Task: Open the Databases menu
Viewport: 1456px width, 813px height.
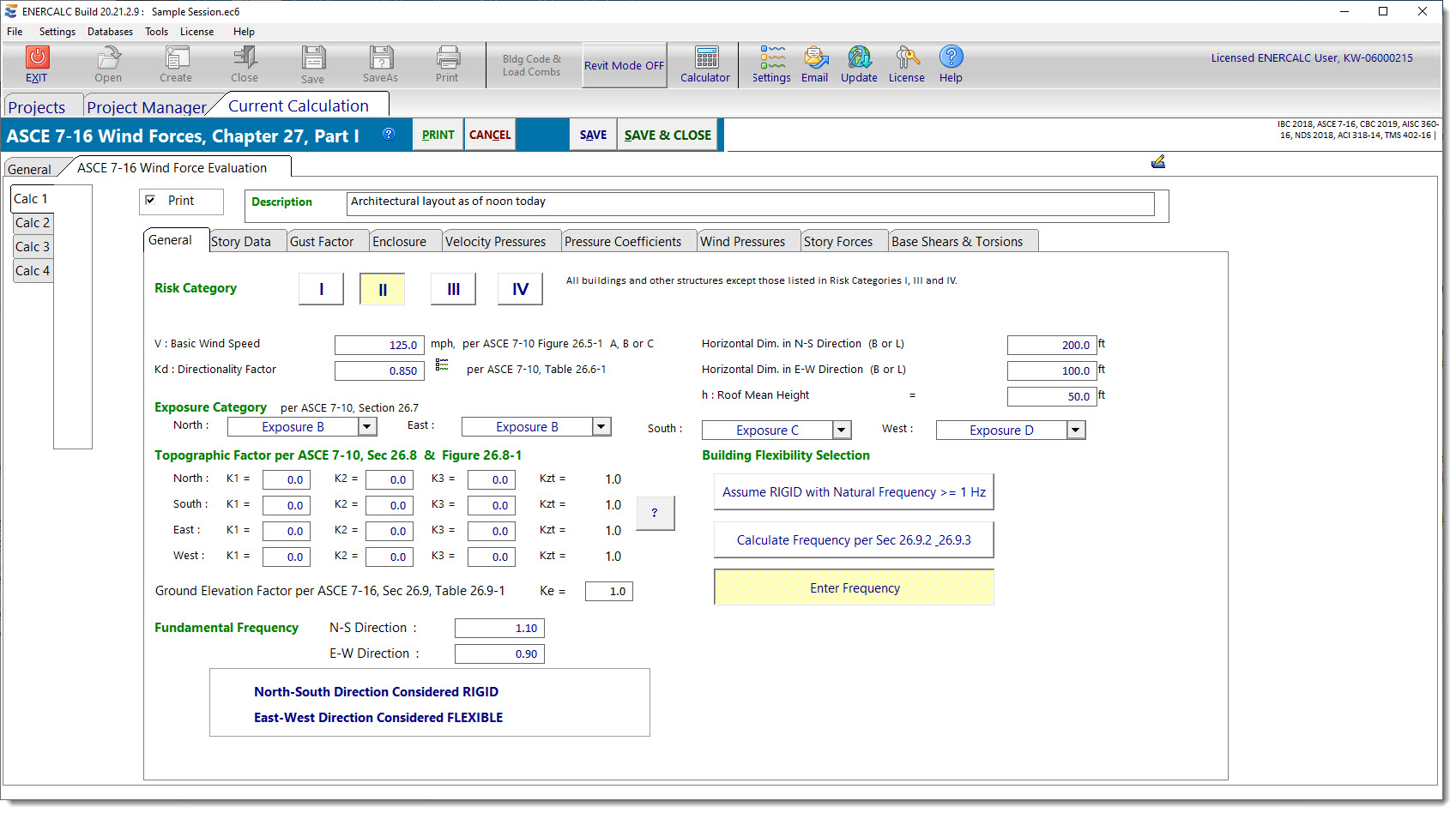Action: pos(110,32)
